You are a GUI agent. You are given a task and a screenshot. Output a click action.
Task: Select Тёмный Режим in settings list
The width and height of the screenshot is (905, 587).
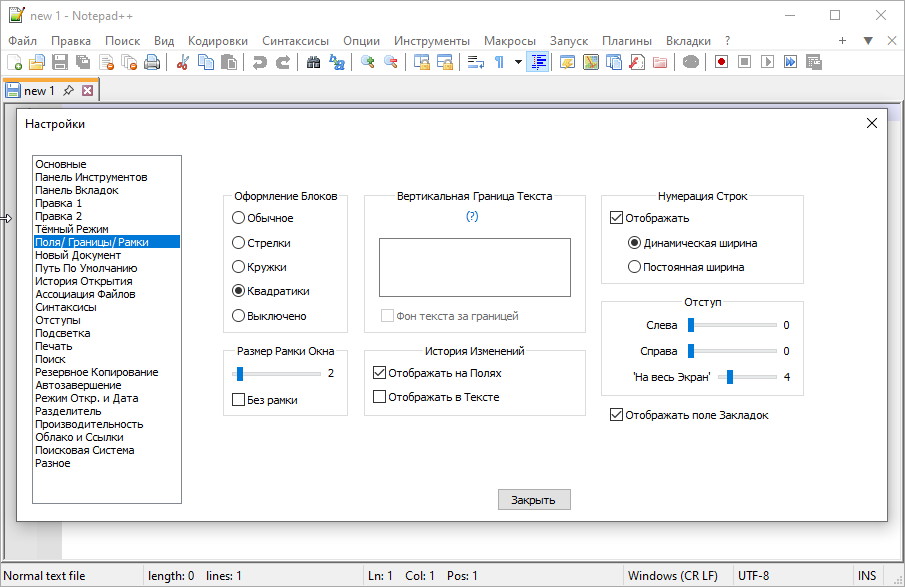(107, 229)
